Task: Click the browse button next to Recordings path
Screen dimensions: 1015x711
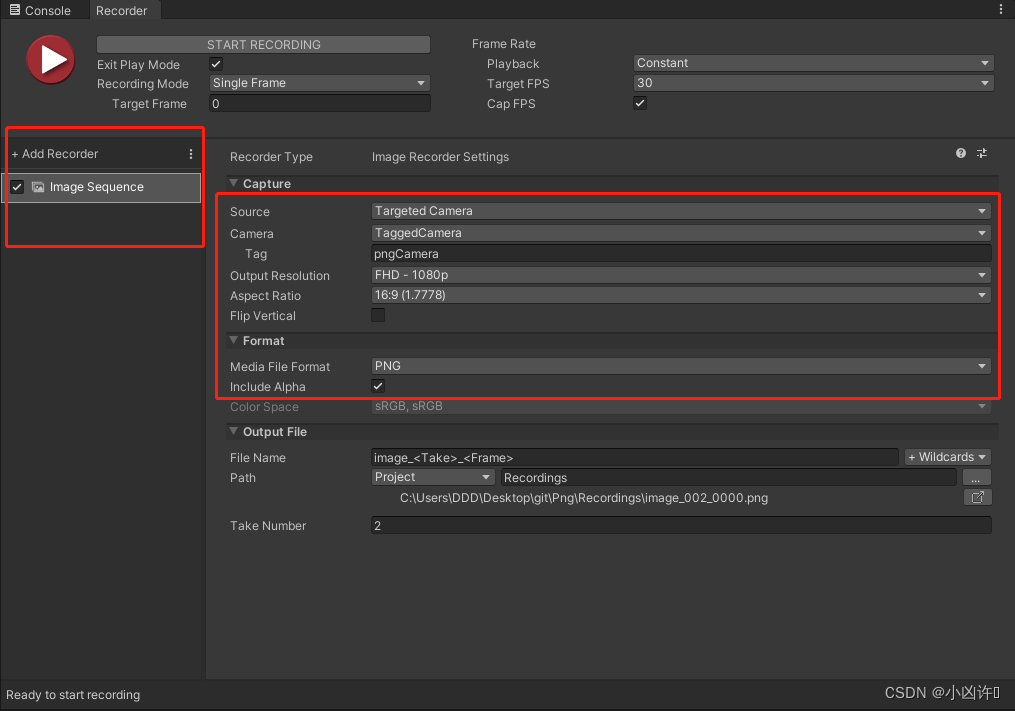Action: [977, 477]
